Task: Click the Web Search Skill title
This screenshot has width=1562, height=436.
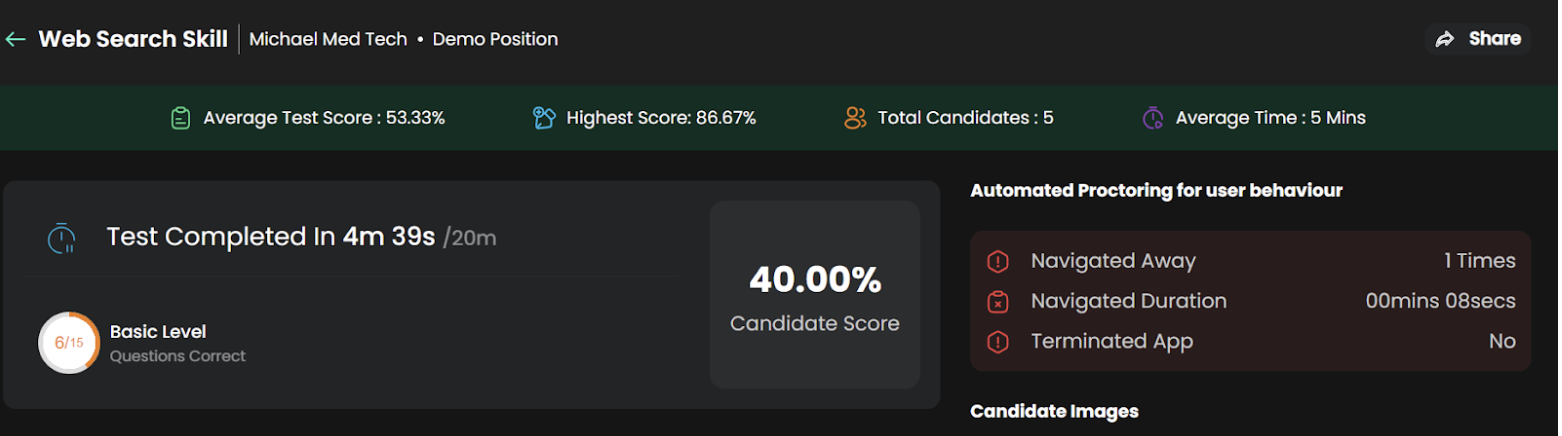Action: click(x=133, y=39)
